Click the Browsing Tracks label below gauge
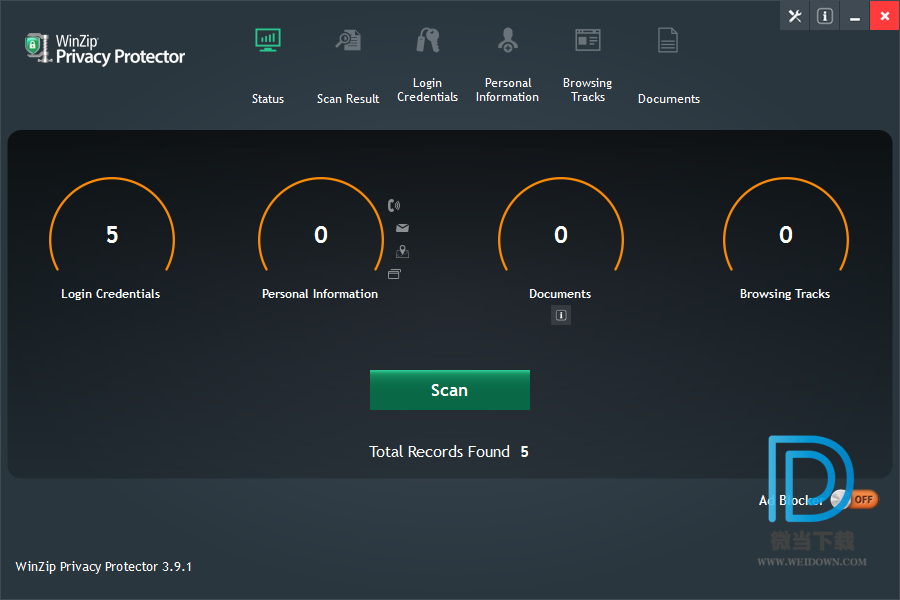This screenshot has height=600, width=900. 785,294
